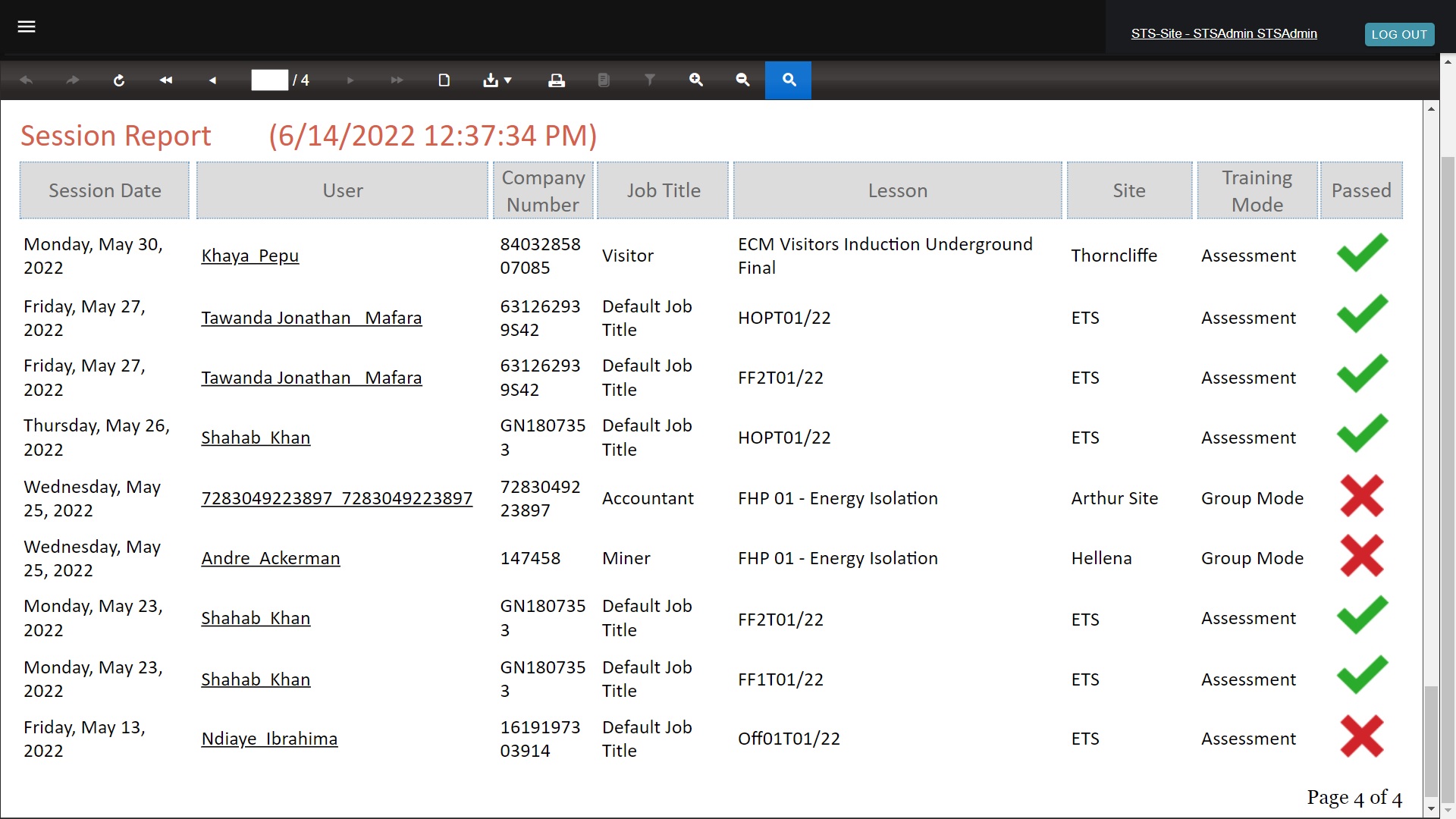Click the print report icon
Viewport: 1456px width, 819px height.
tap(557, 80)
